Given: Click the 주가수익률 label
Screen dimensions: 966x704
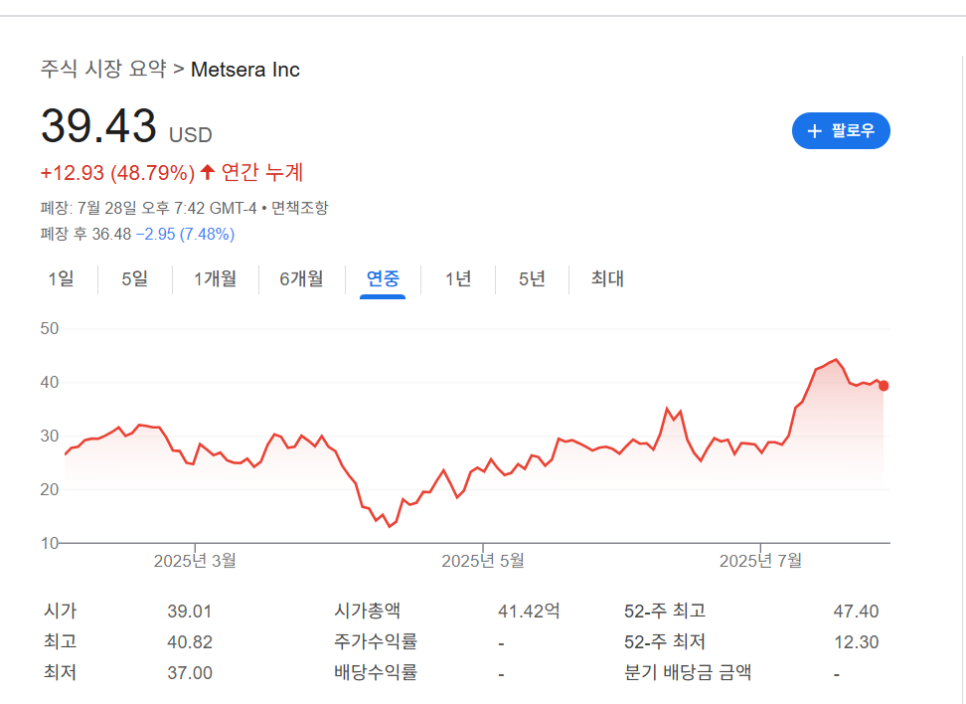Looking at the screenshot, I should point(376,642).
